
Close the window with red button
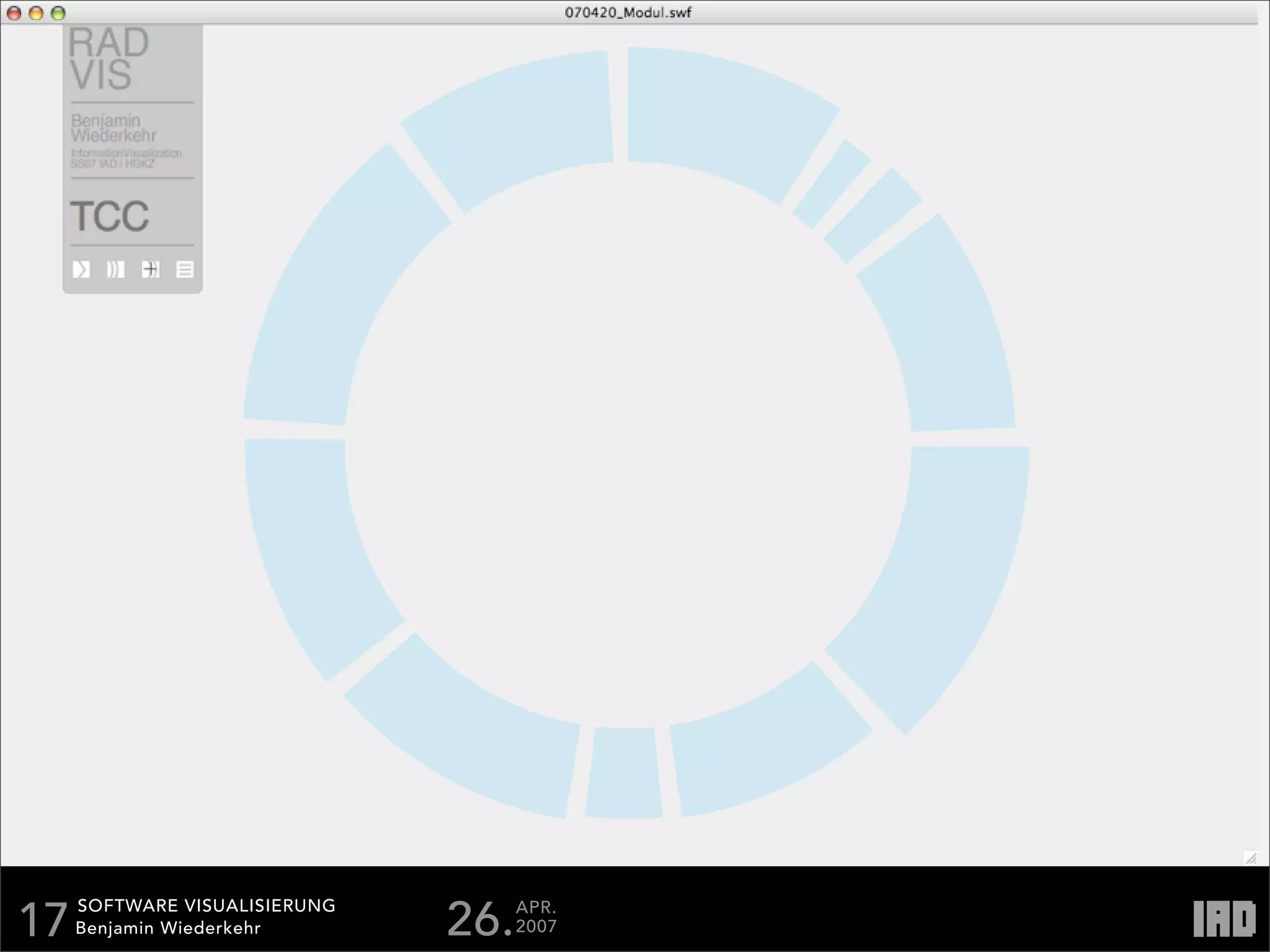pyautogui.click(x=14, y=13)
